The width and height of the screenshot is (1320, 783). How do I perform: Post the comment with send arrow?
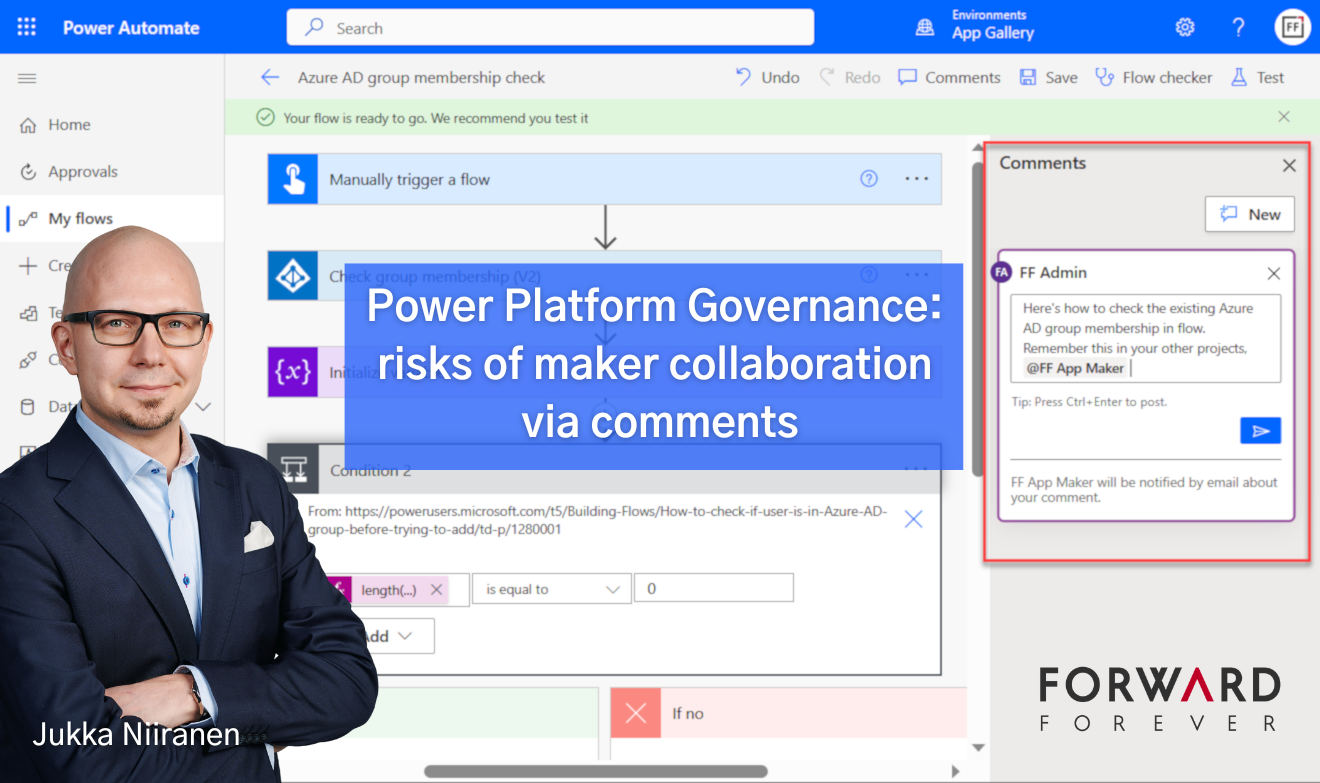click(x=1261, y=430)
